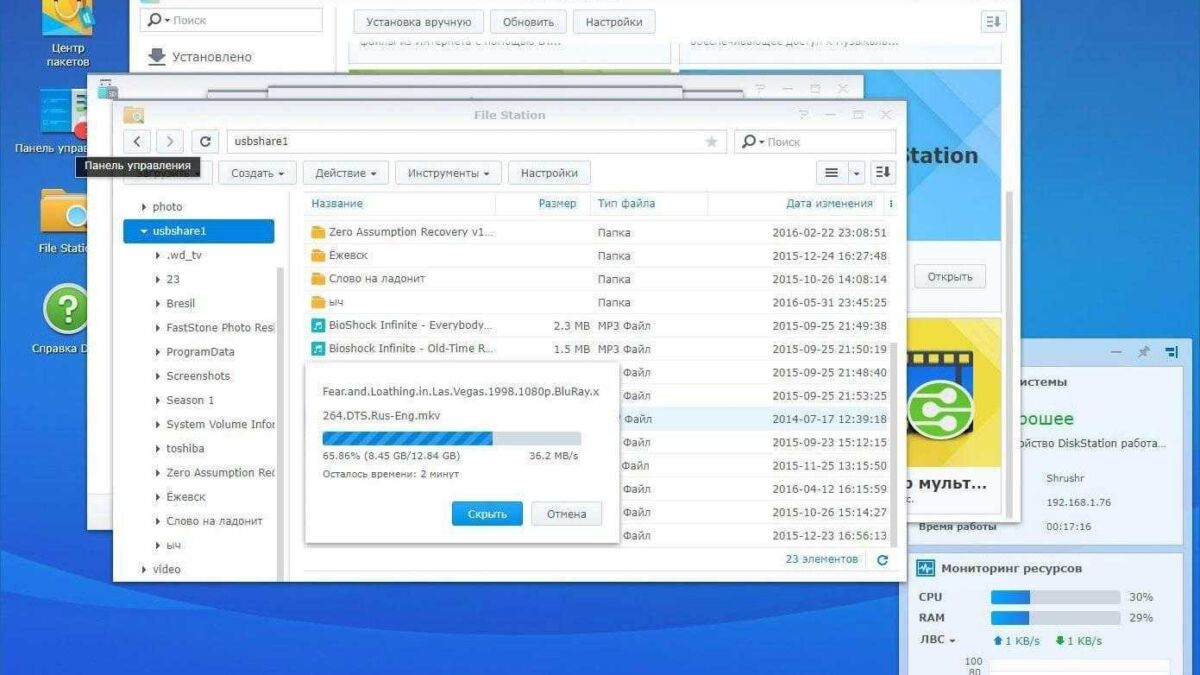
Task: Click Отмена to cancel the file transfer
Action: tap(566, 514)
